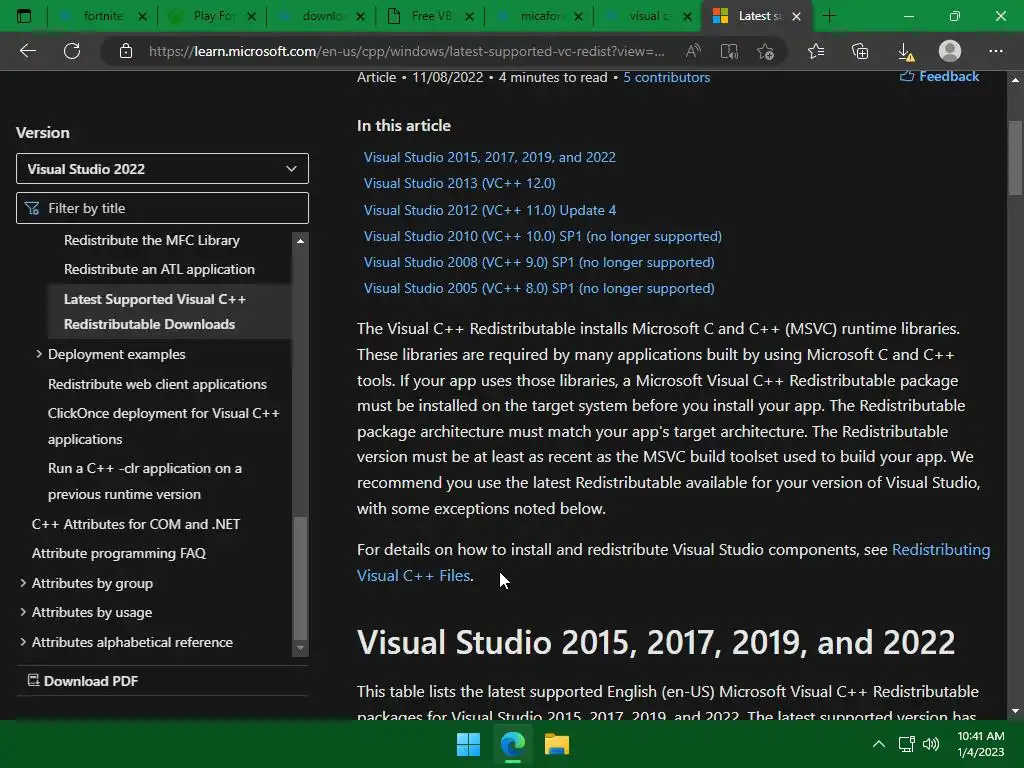Click the address bar URL
Viewport: 1024px width, 768px height.
tap(406, 51)
